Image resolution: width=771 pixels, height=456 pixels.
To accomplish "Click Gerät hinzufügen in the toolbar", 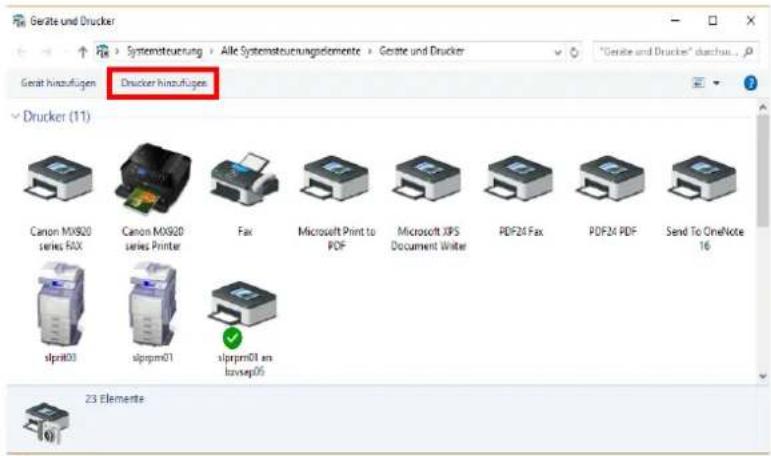I will click(x=58, y=83).
